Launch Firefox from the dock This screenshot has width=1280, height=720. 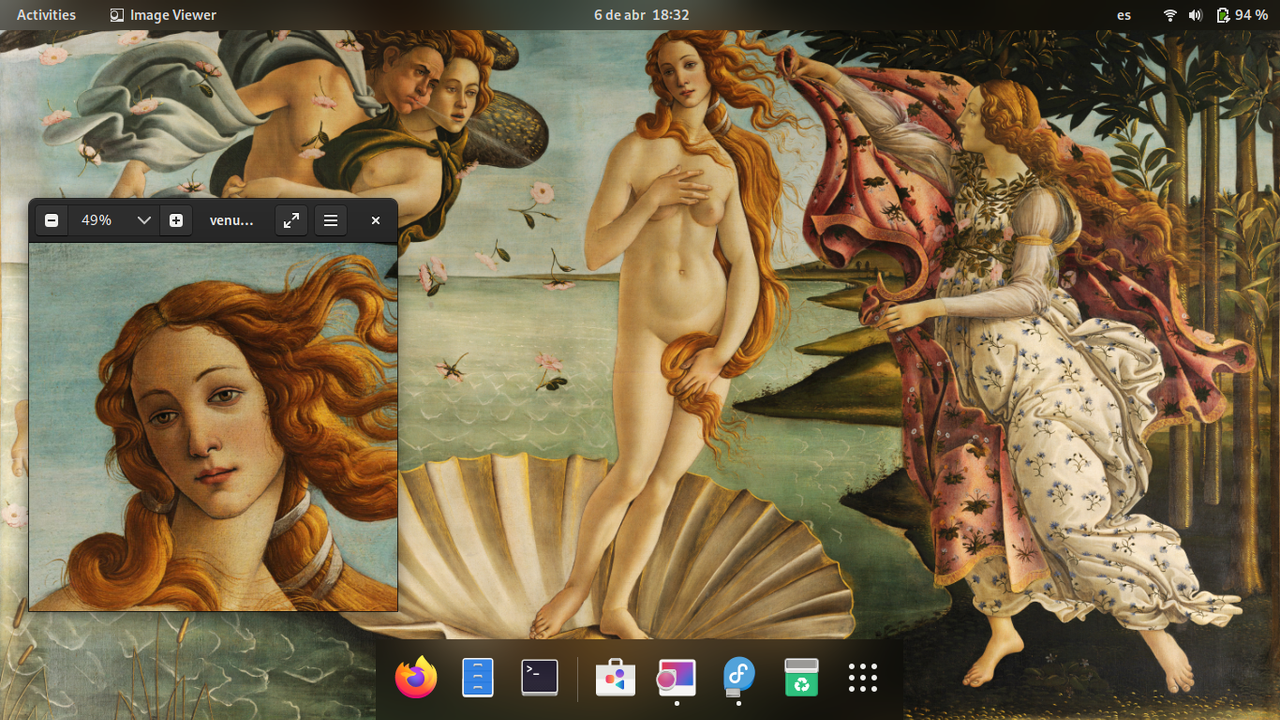tap(416, 678)
